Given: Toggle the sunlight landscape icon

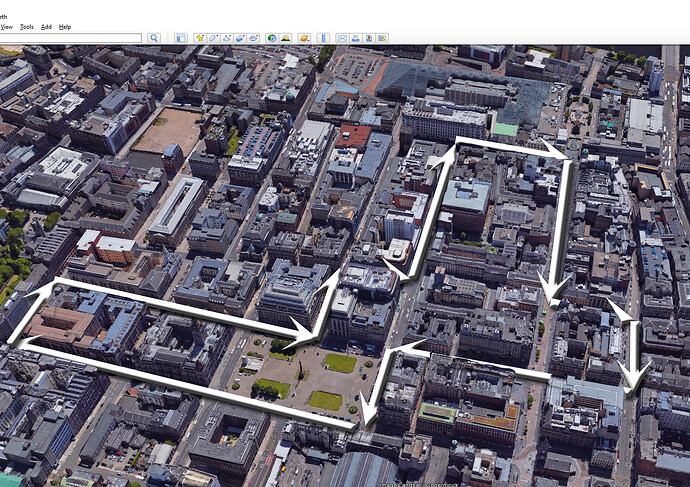Looking at the screenshot, I should point(286,38).
